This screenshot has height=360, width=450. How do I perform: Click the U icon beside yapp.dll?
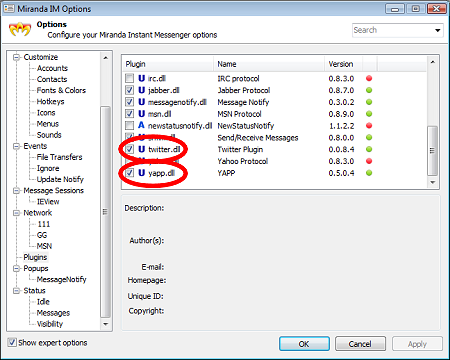point(142,173)
